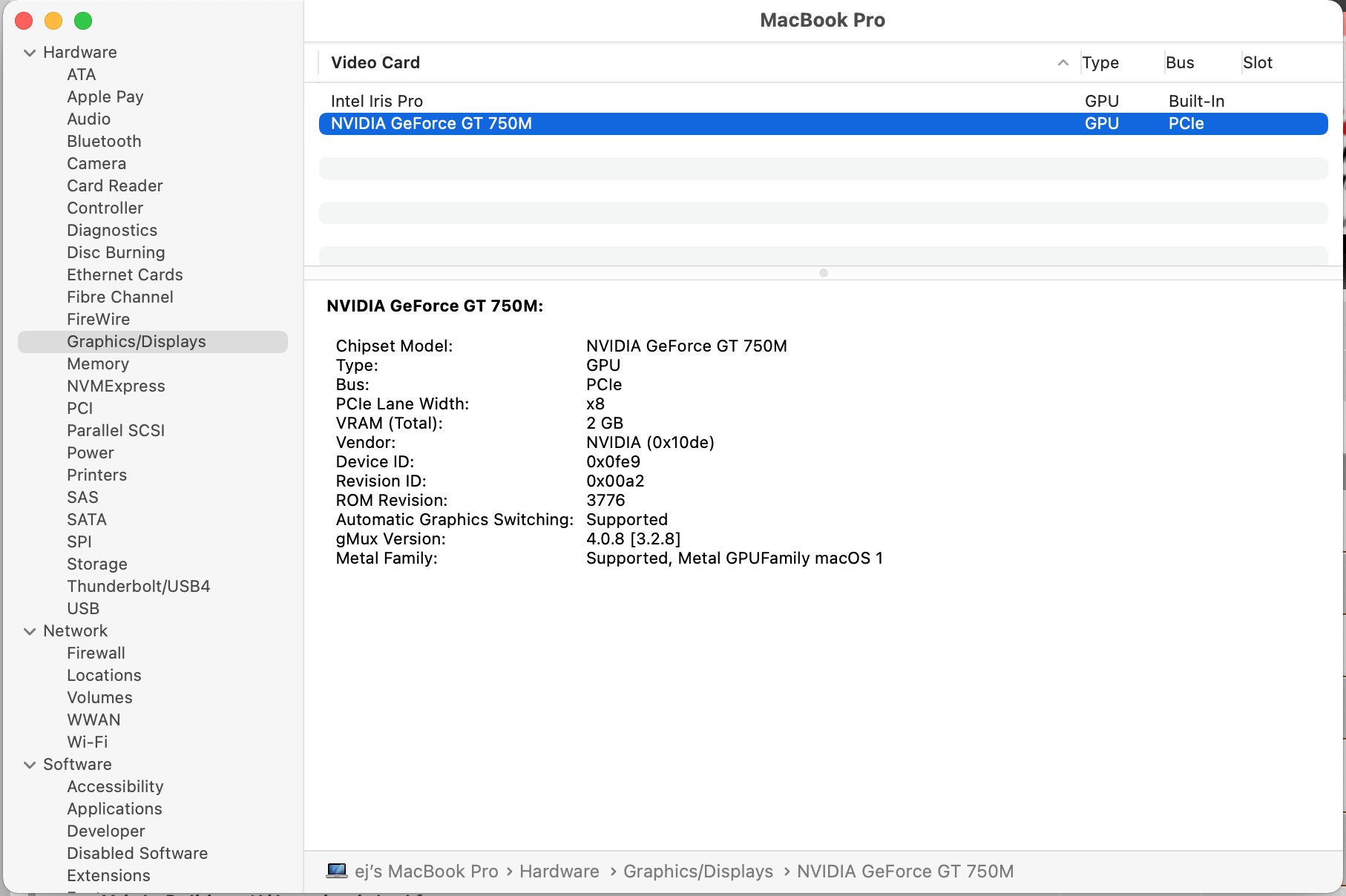This screenshot has height=896, width=1346.
Task: Open NVMExpress in the sidebar
Action: 116,386
